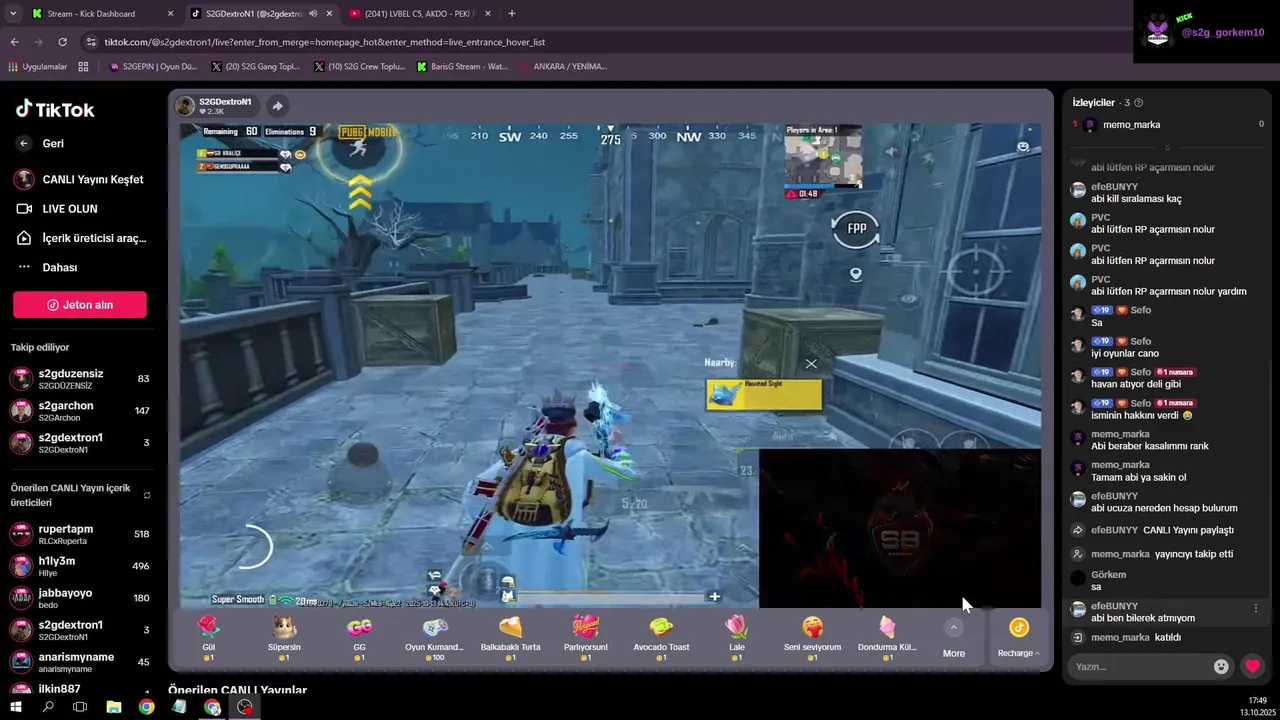1280x720 pixels.
Task: Open Windows taskbar search
Action: [x=48, y=707]
